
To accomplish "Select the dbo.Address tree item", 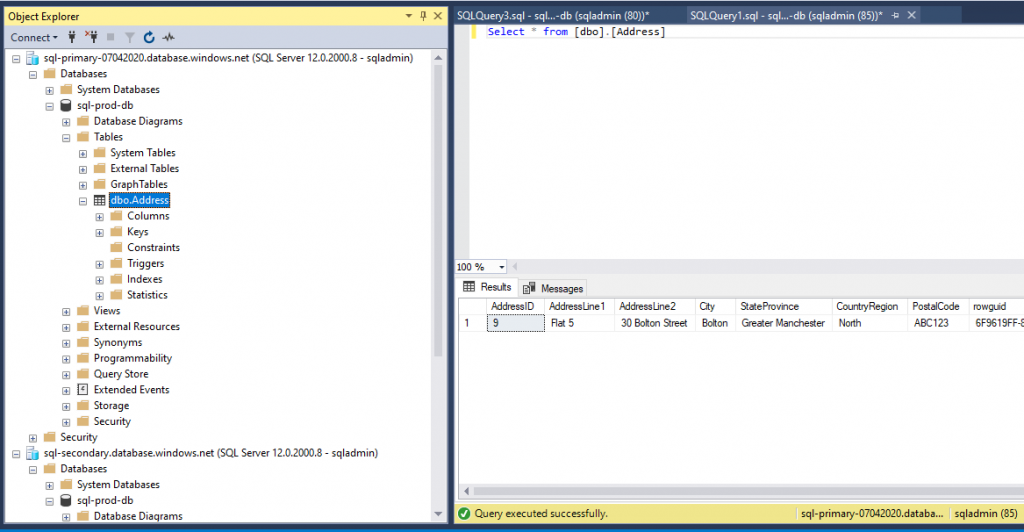I will coord(140,200).
